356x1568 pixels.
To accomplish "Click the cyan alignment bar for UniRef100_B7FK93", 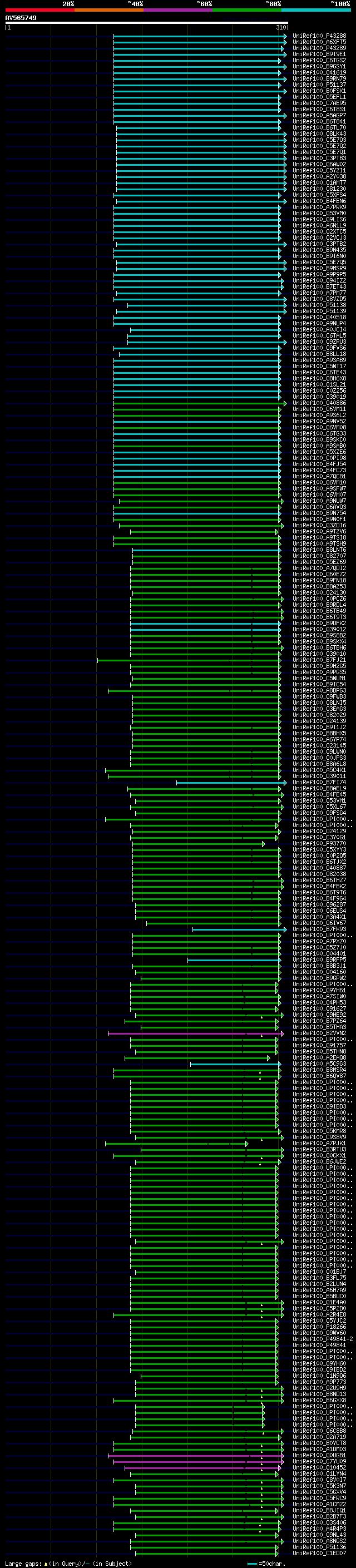I will click(239, 929).
